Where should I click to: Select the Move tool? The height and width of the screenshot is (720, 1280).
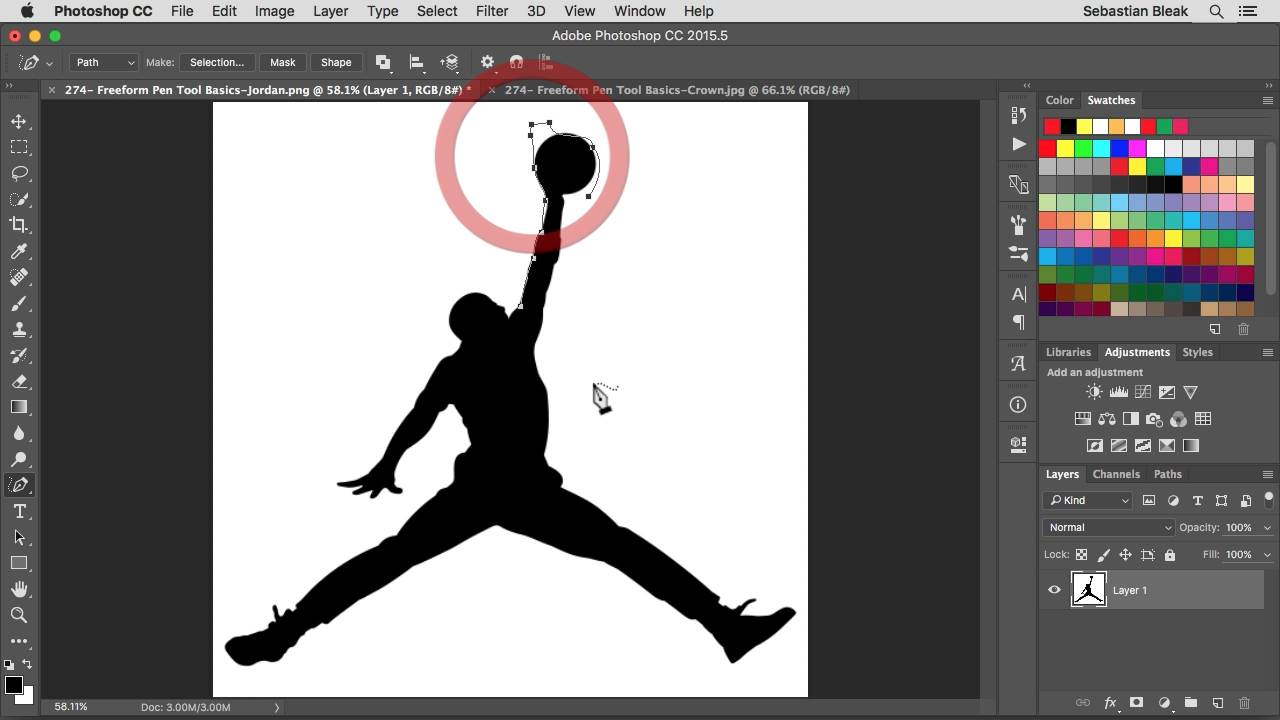[x=19, y=121]
